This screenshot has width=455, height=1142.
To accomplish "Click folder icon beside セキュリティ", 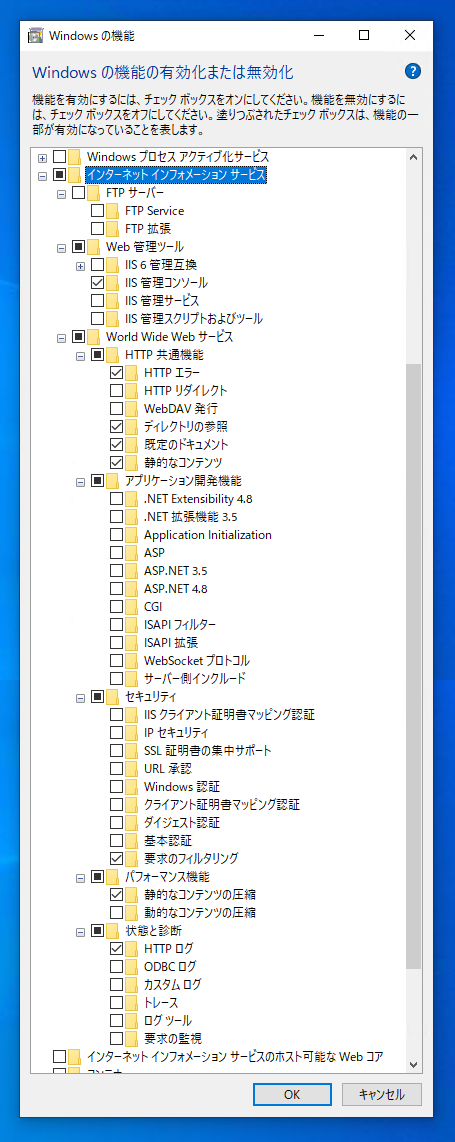I will (x=112, y=696).
